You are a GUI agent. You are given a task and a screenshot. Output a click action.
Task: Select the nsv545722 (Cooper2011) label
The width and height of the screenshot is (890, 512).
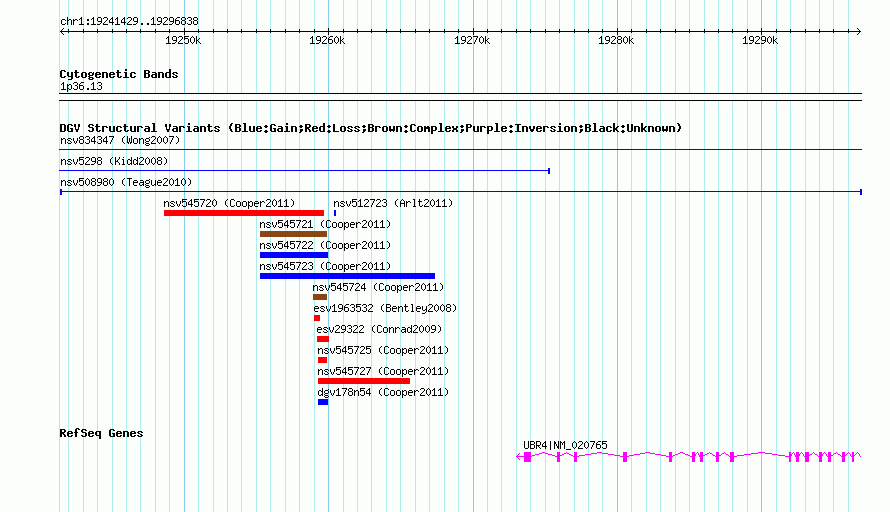coord(325,245)
